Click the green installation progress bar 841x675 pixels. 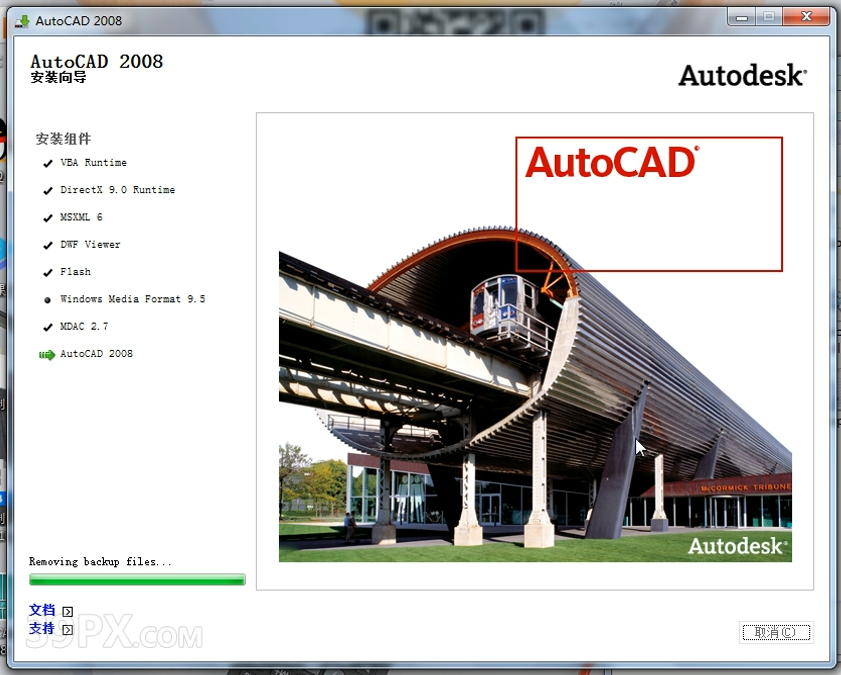tap(136, 579)
